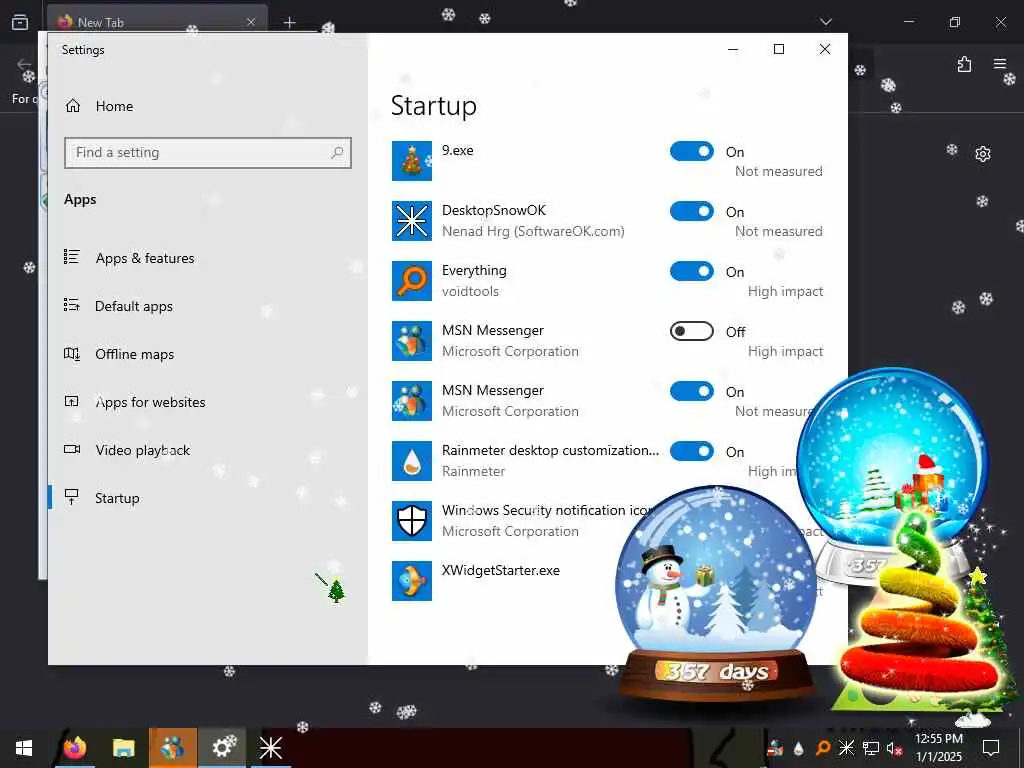Disable DesktopSnowOK at startup

[692, 211]
